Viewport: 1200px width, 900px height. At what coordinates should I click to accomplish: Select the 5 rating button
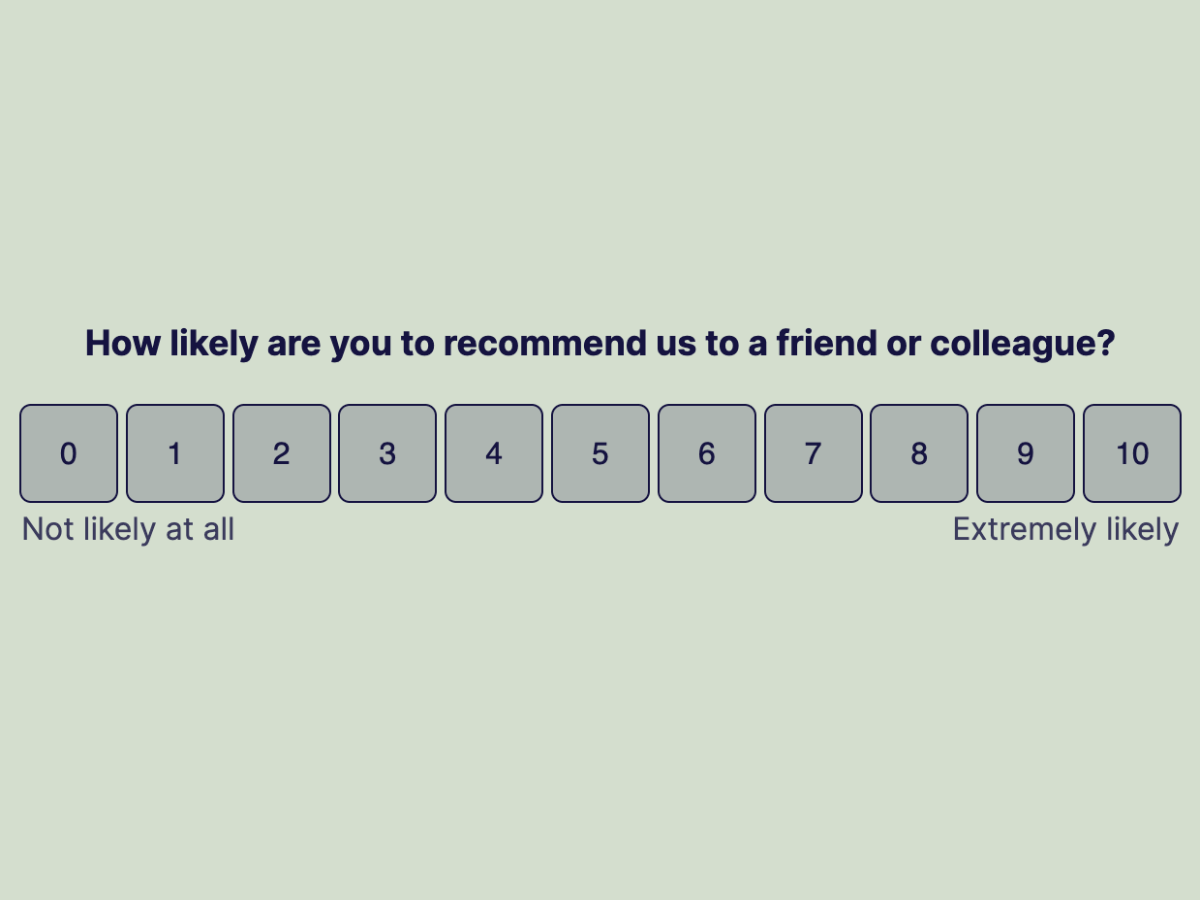[x=600, y=453]
